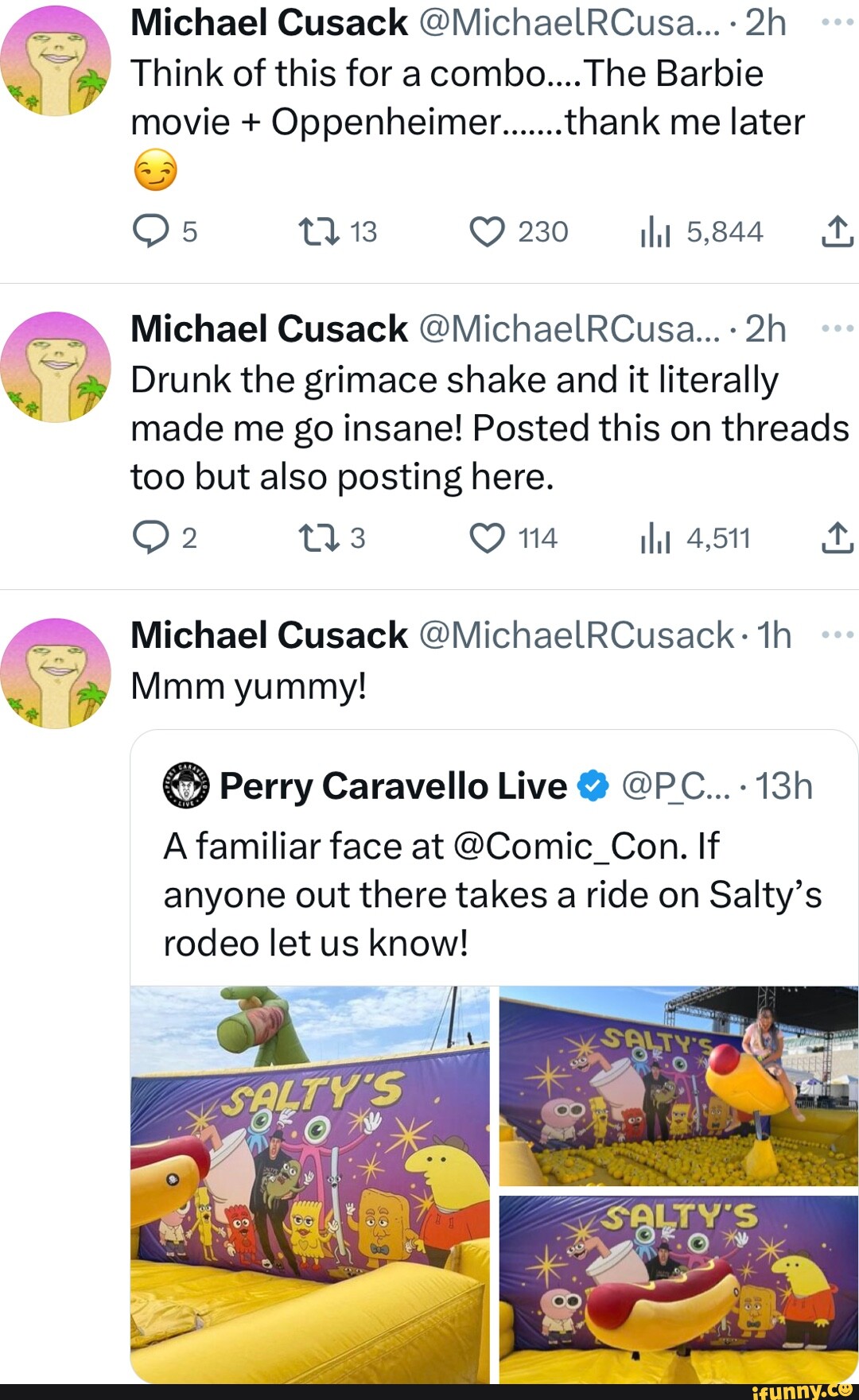Open more options for the Barbie tweet
Image resolution: width=859 pixels, height=1400 pixels.
point(837,22)
